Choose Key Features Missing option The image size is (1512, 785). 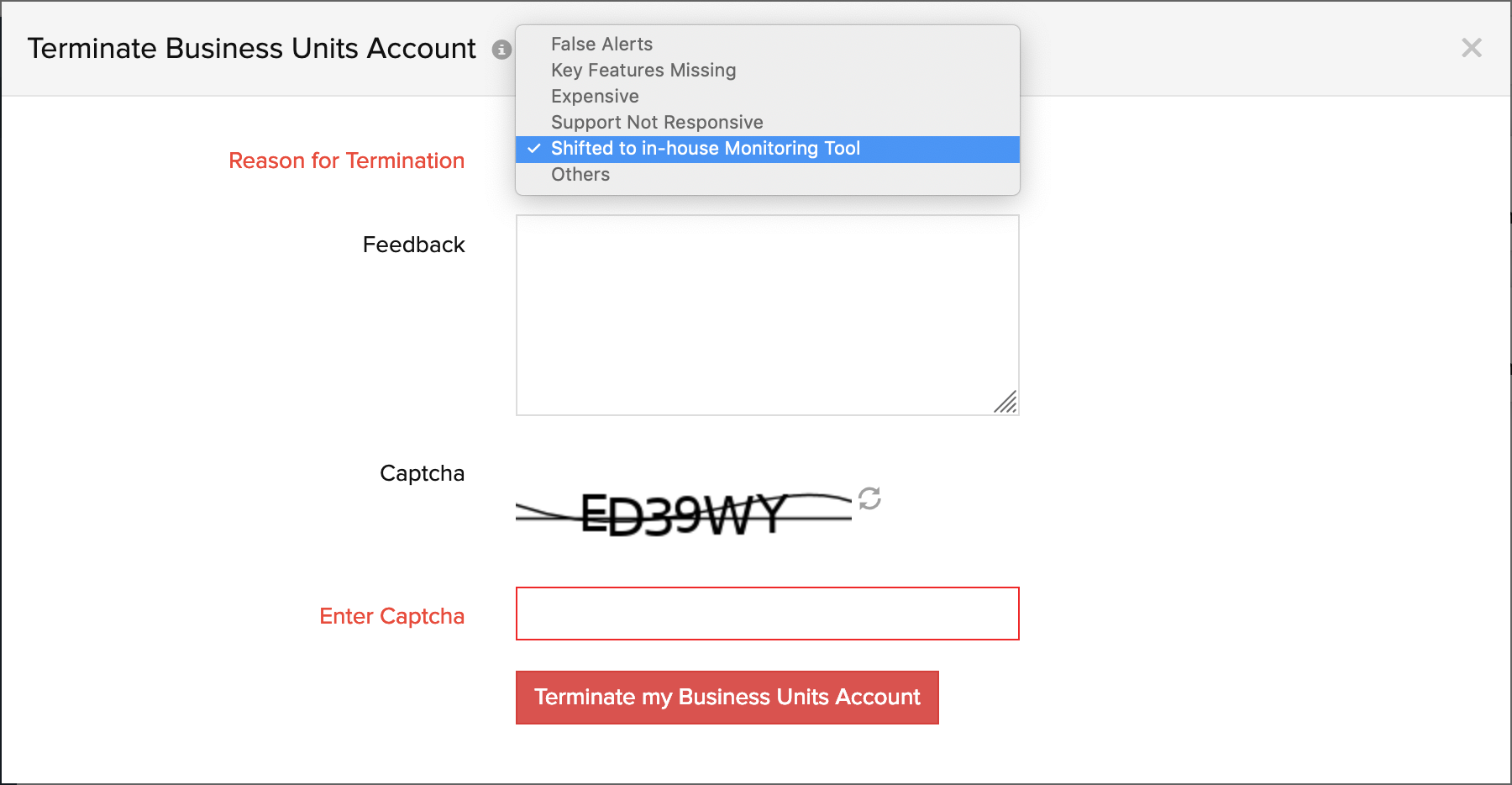pyautogui.click(x=643, y=71)
